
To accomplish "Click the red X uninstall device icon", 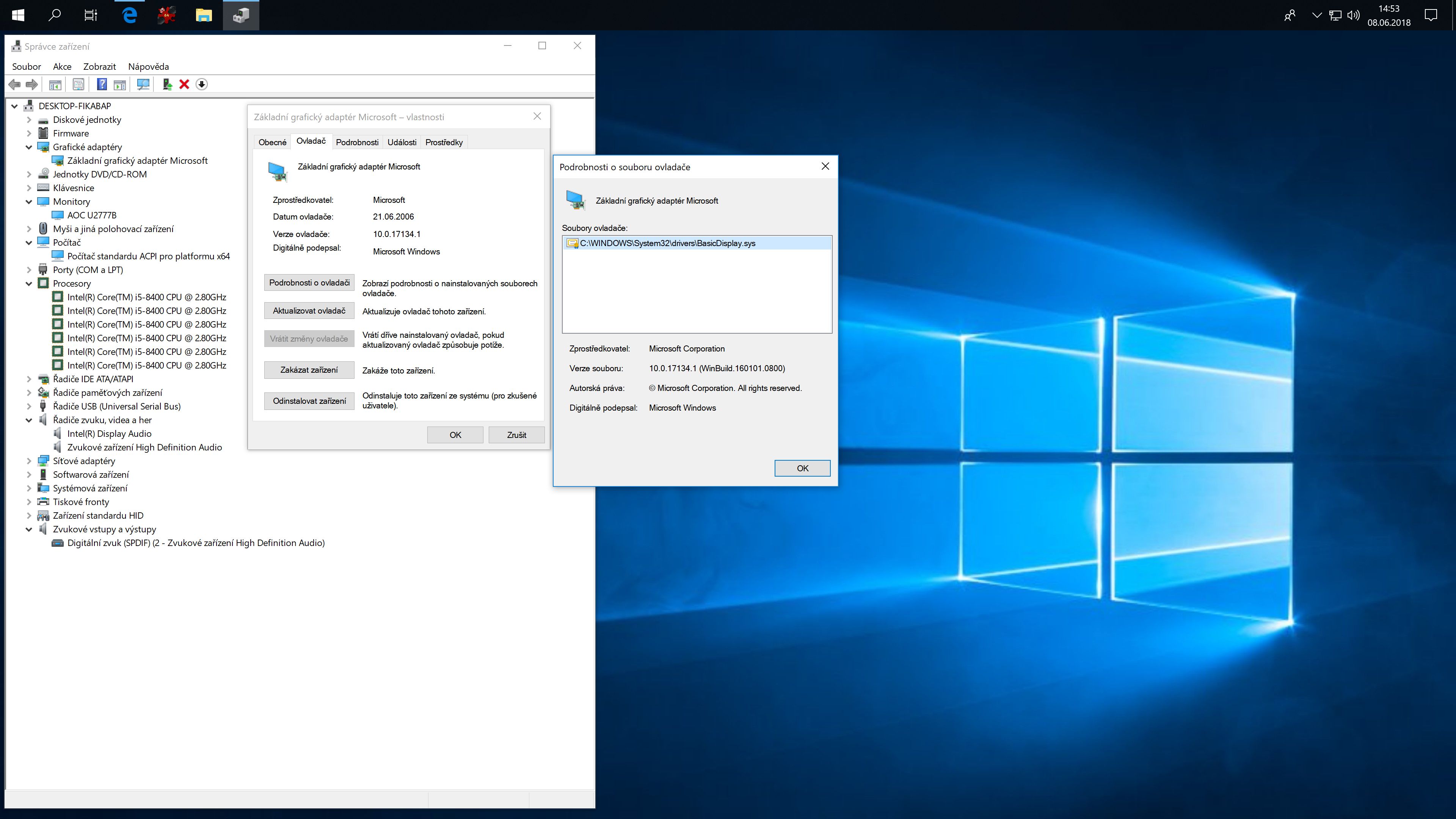I will pyautogui.click(x=184, y=84).
